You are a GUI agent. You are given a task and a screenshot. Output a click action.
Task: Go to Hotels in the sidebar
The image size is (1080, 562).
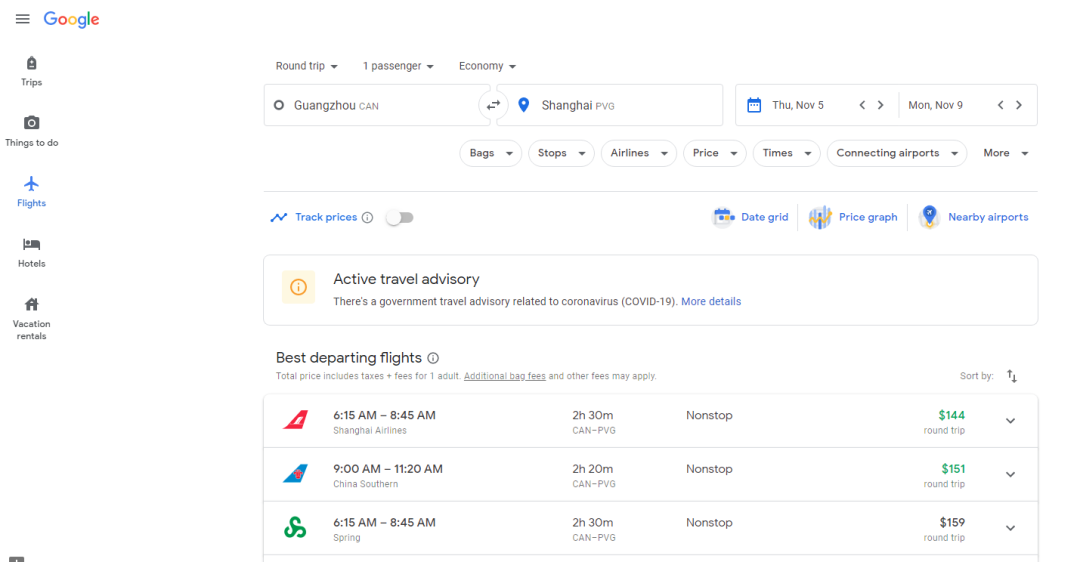pyautogui.click(x=32, y=253)
